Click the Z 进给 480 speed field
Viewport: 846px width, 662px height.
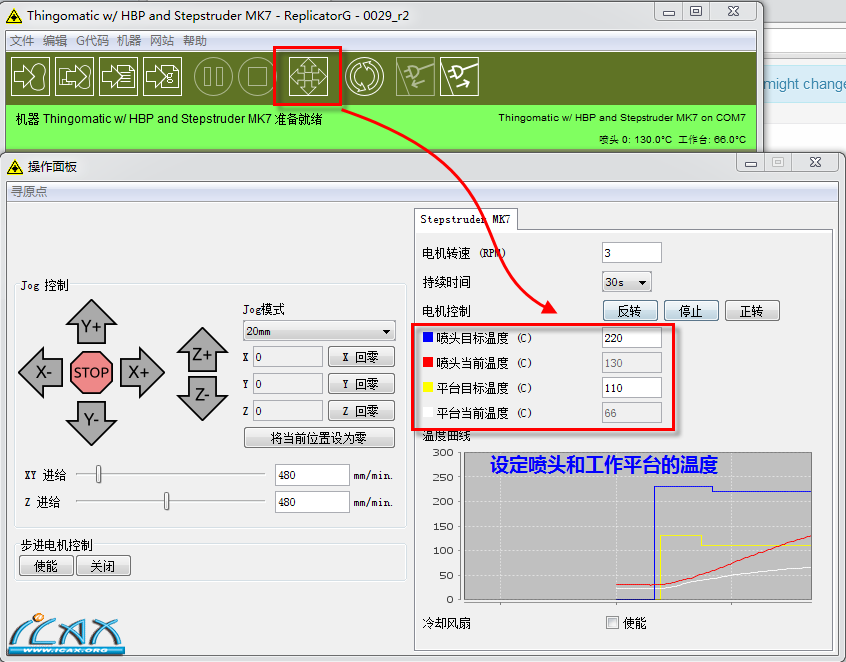pos(312,502)
